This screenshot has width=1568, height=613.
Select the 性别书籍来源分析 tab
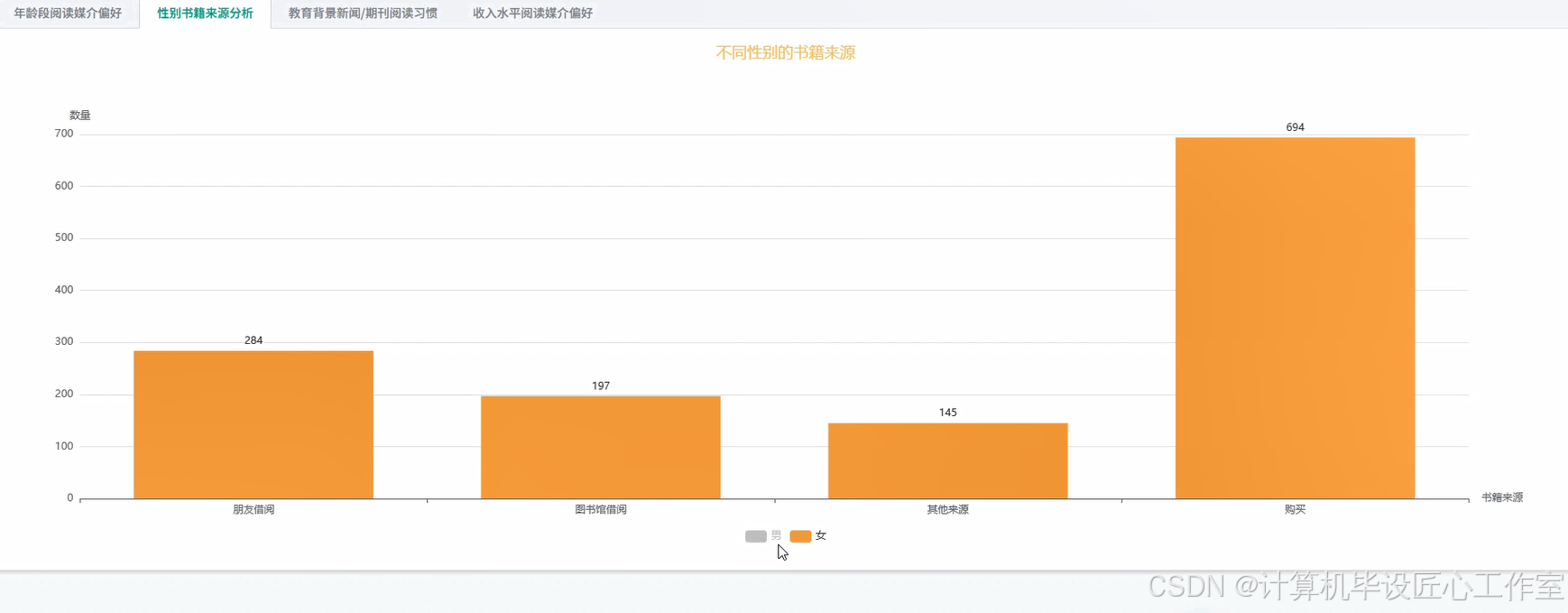pyautogui.click(x=205, y=14)
